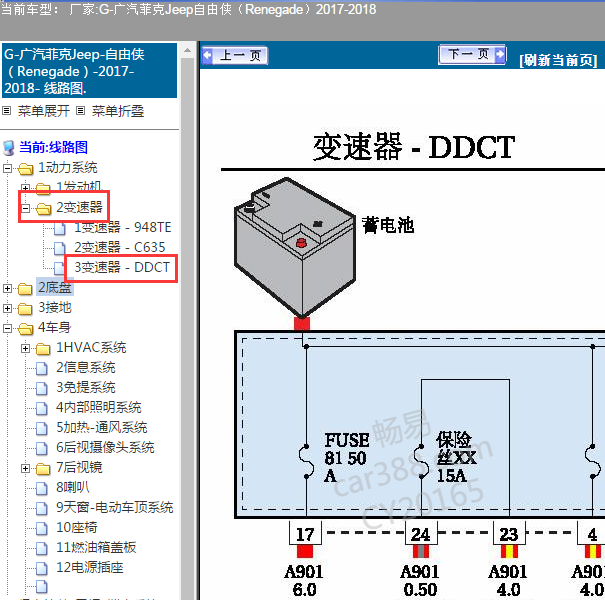The height and width of the screenshot is (600, 605).
Task: Collapse the 2变速器 tree node
Action: (x=25, y=208)
